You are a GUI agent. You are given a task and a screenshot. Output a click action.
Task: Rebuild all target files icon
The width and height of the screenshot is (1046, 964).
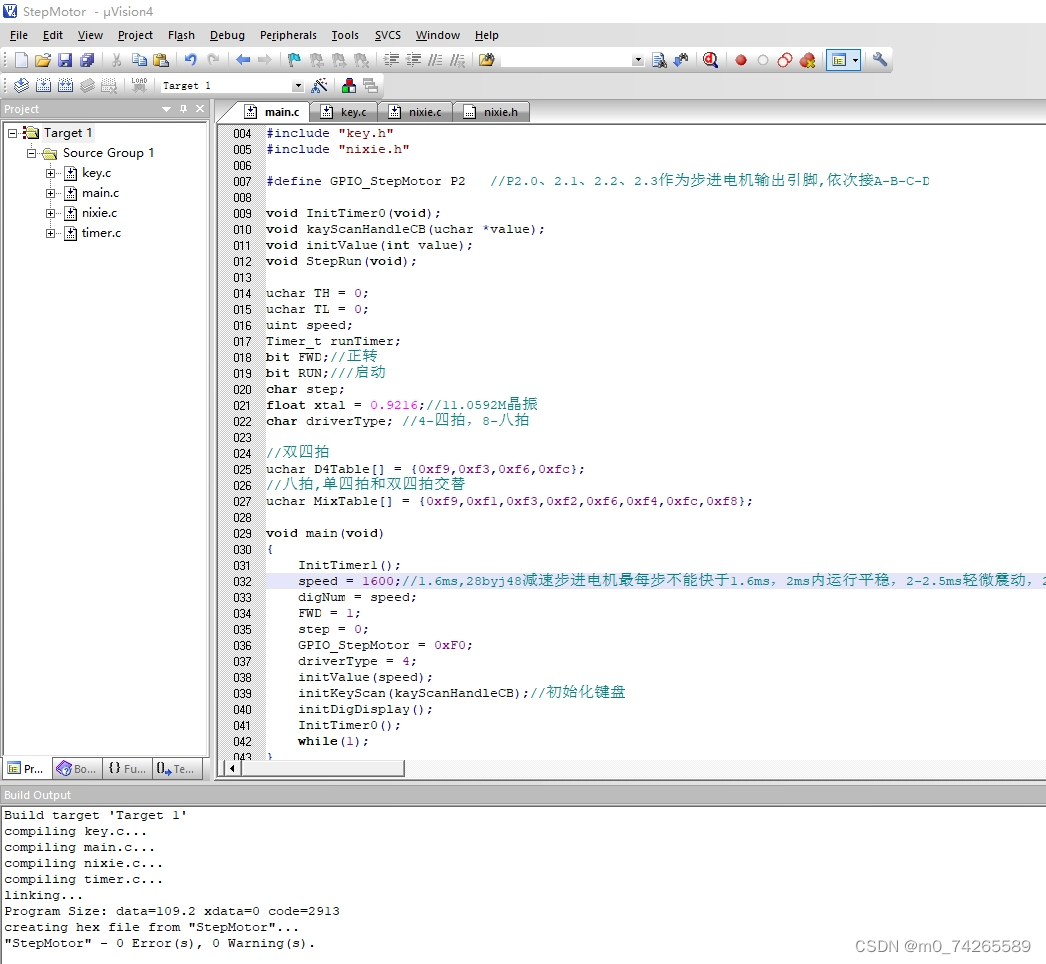pyautogui.click(x=65, y=85)
